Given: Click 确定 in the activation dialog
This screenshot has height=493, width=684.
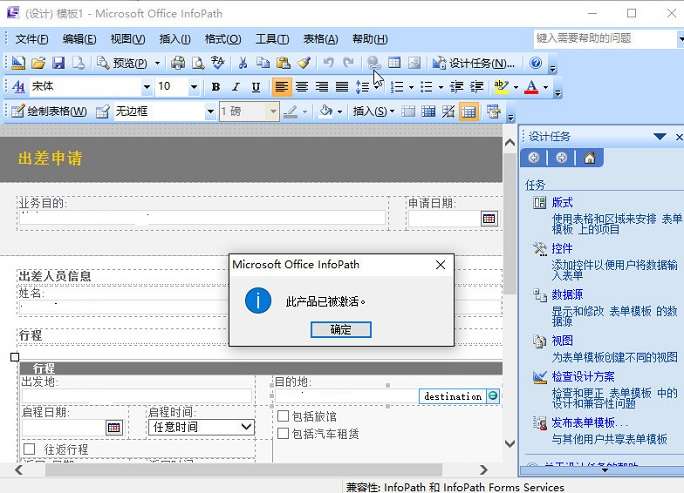Looking at the screenshot, I should (341, 330).
